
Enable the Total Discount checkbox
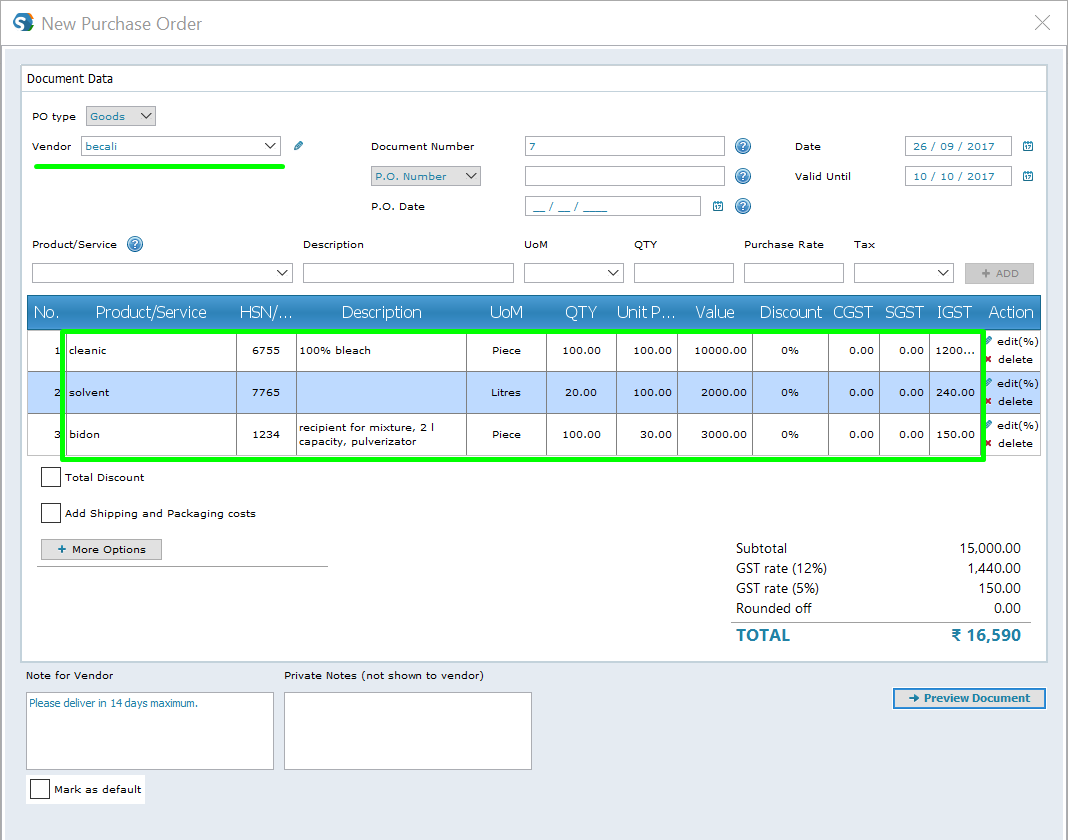click(51, 477)
